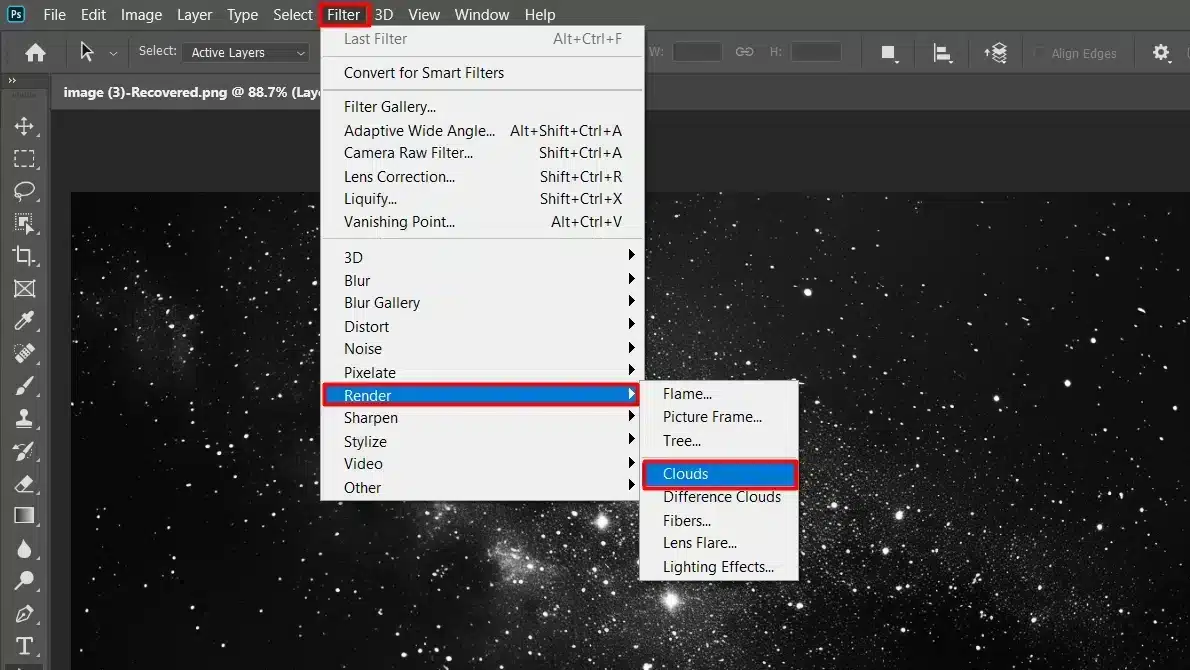Open the Image menu
This screenshot has width=1190, height=670.
pos(141,14)
